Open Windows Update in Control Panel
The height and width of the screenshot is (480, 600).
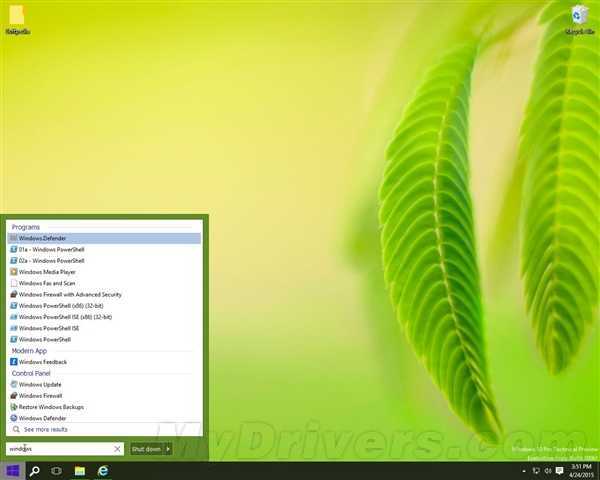pos(104,384)
